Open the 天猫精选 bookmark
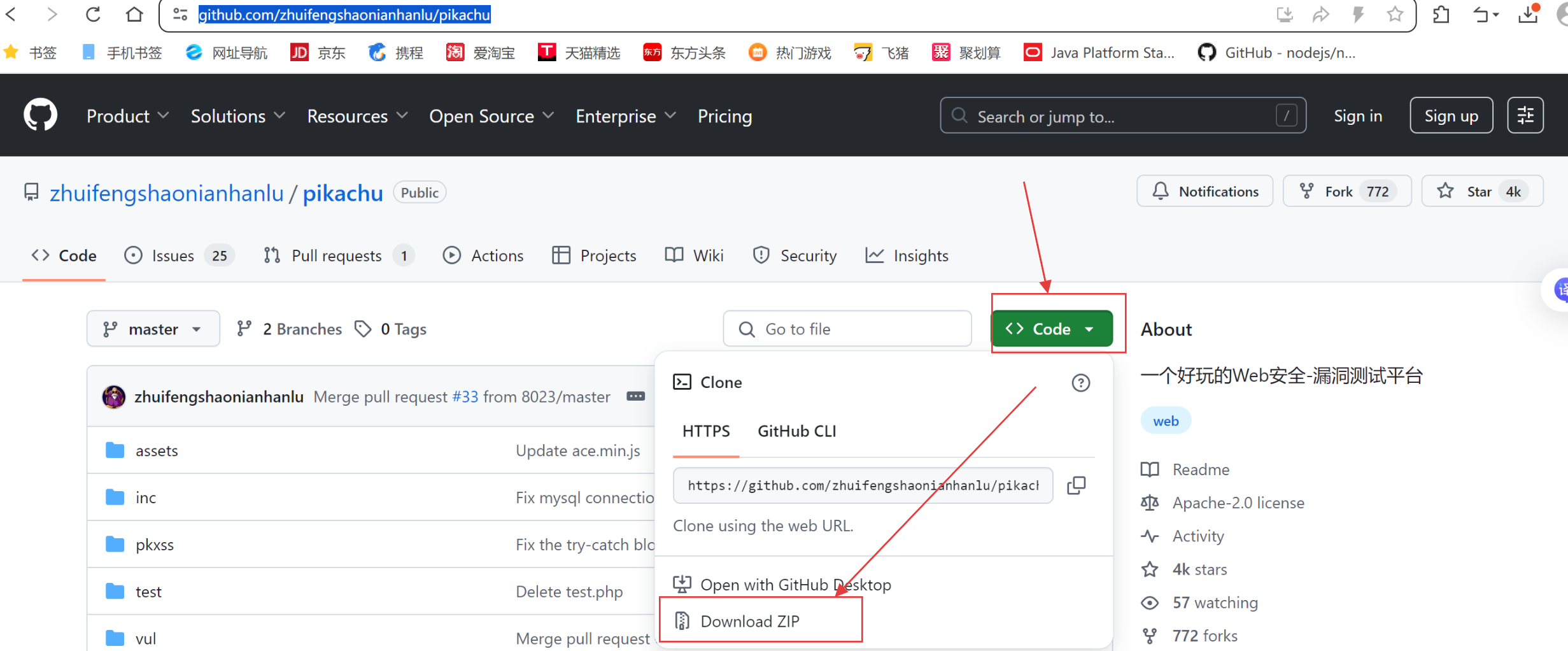The image size is (1568, 651). tap(579, 52)
